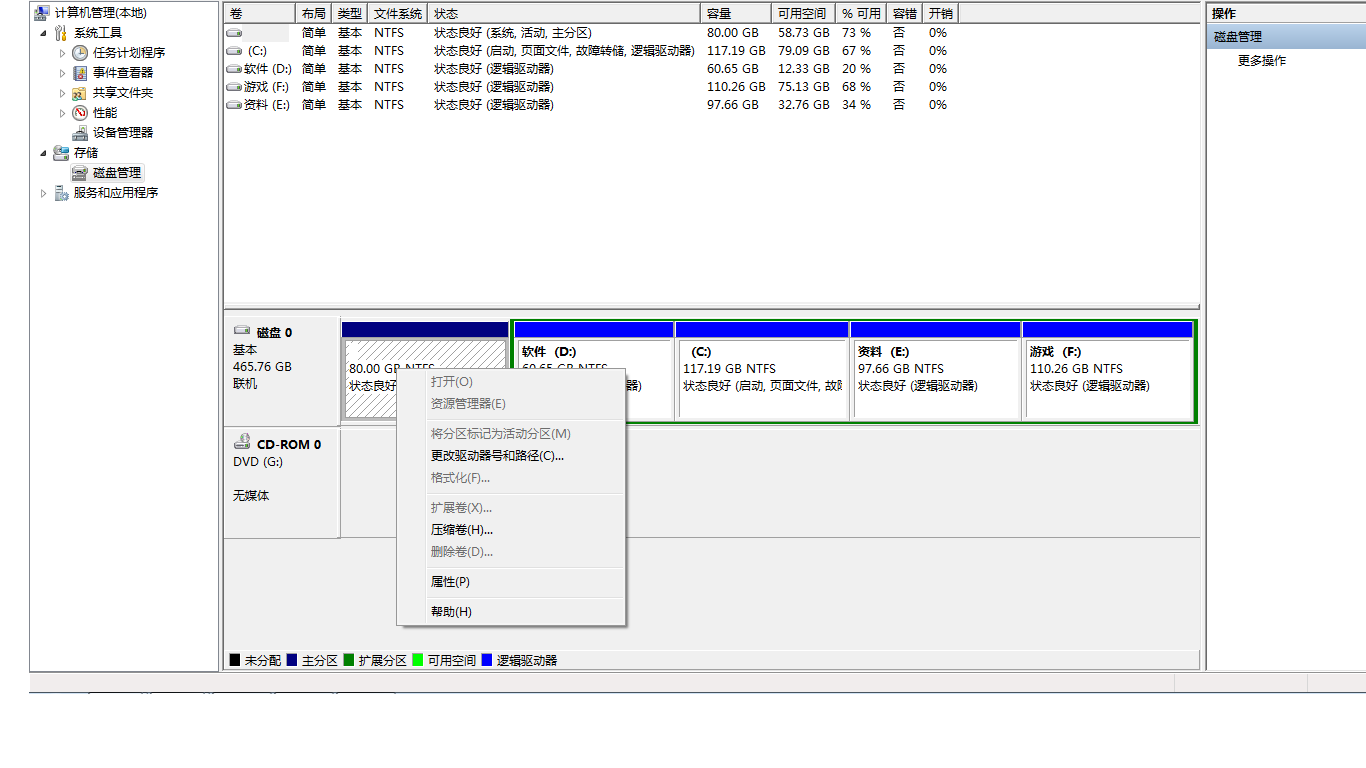
Task: Sort by the % 可用 column header
Action: click(x=861, y=14)
